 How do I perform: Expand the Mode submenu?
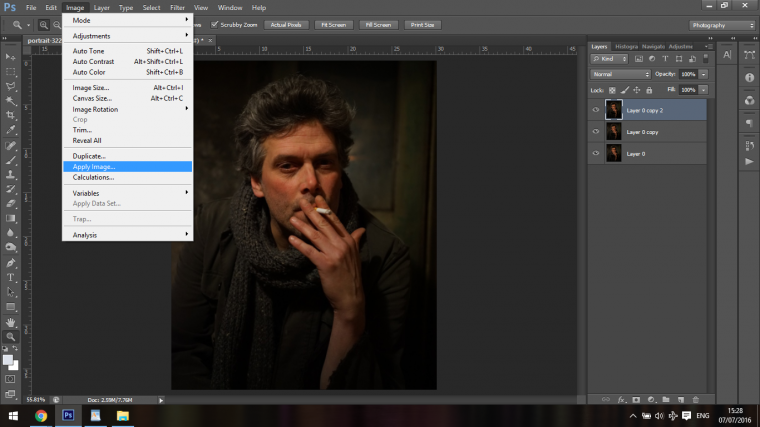point(127,20)
